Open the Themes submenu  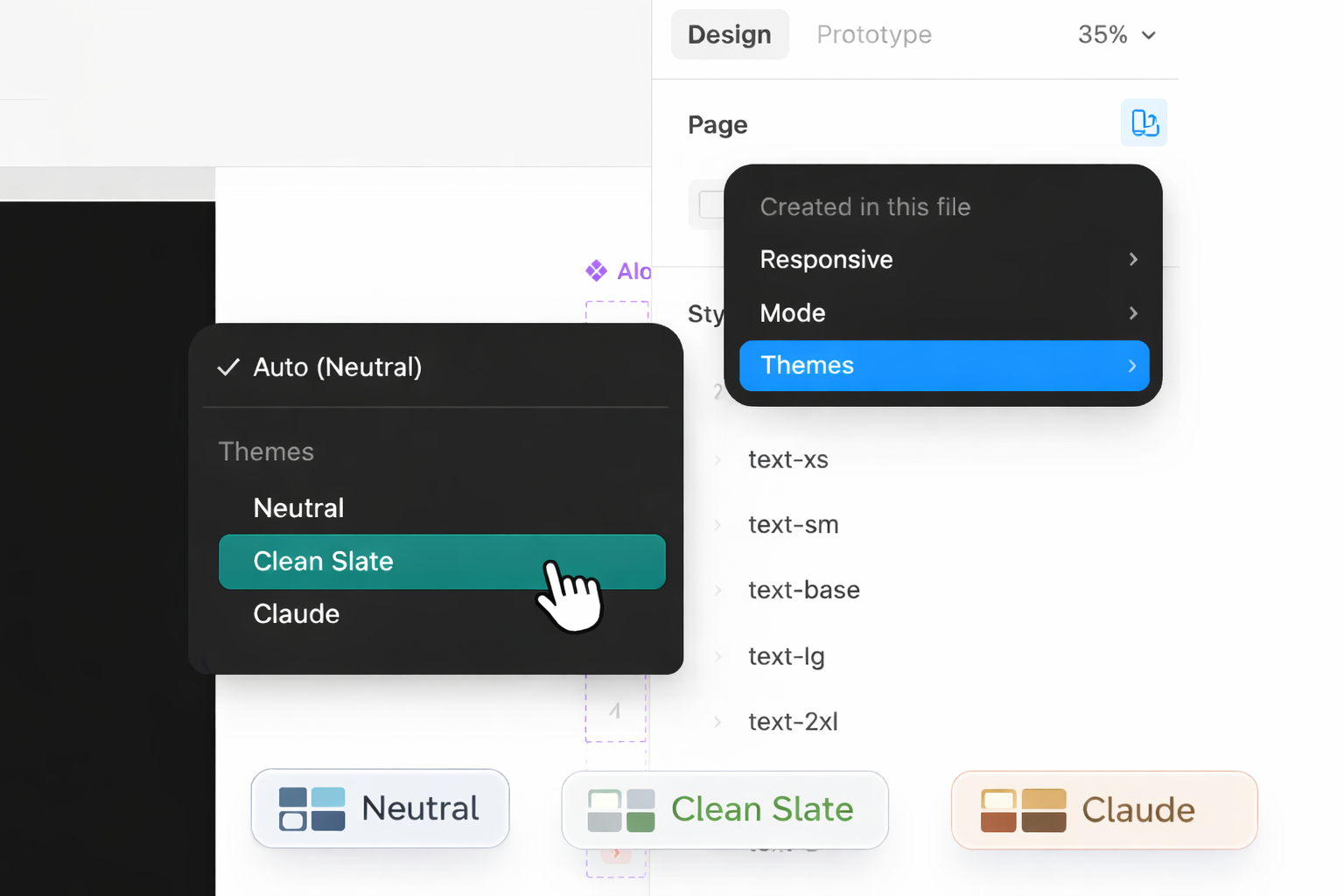coord(944,366)
